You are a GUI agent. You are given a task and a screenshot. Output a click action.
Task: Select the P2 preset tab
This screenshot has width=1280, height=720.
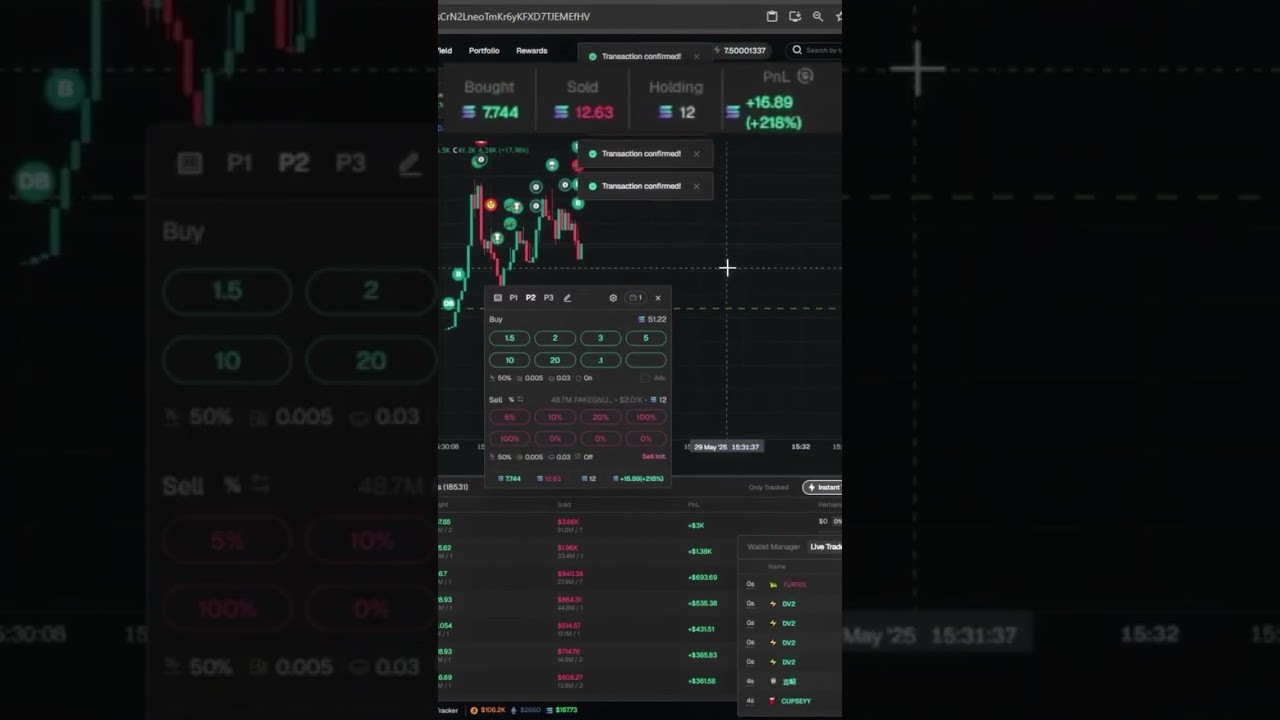point(531,298)
